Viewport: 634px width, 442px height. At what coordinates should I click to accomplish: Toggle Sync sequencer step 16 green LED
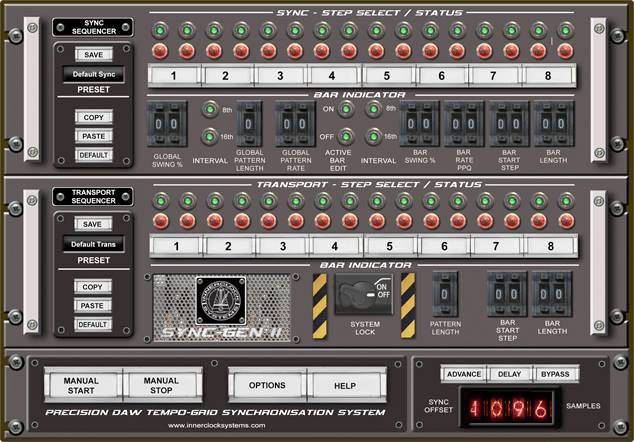pyautogui.click(x=565, y=30)
